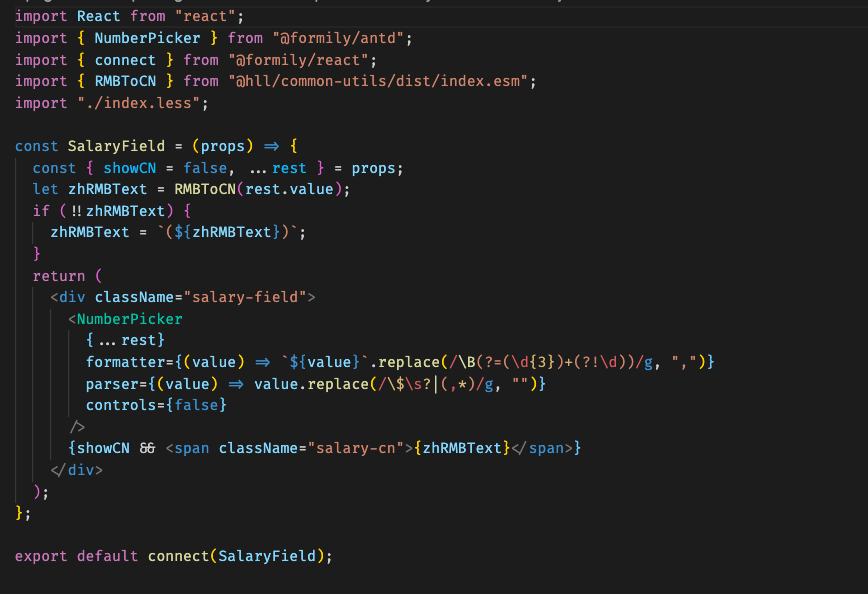Click the "salary-cn" className string
The width and height of the screenshot is (868, 594).
click(356, 448)
